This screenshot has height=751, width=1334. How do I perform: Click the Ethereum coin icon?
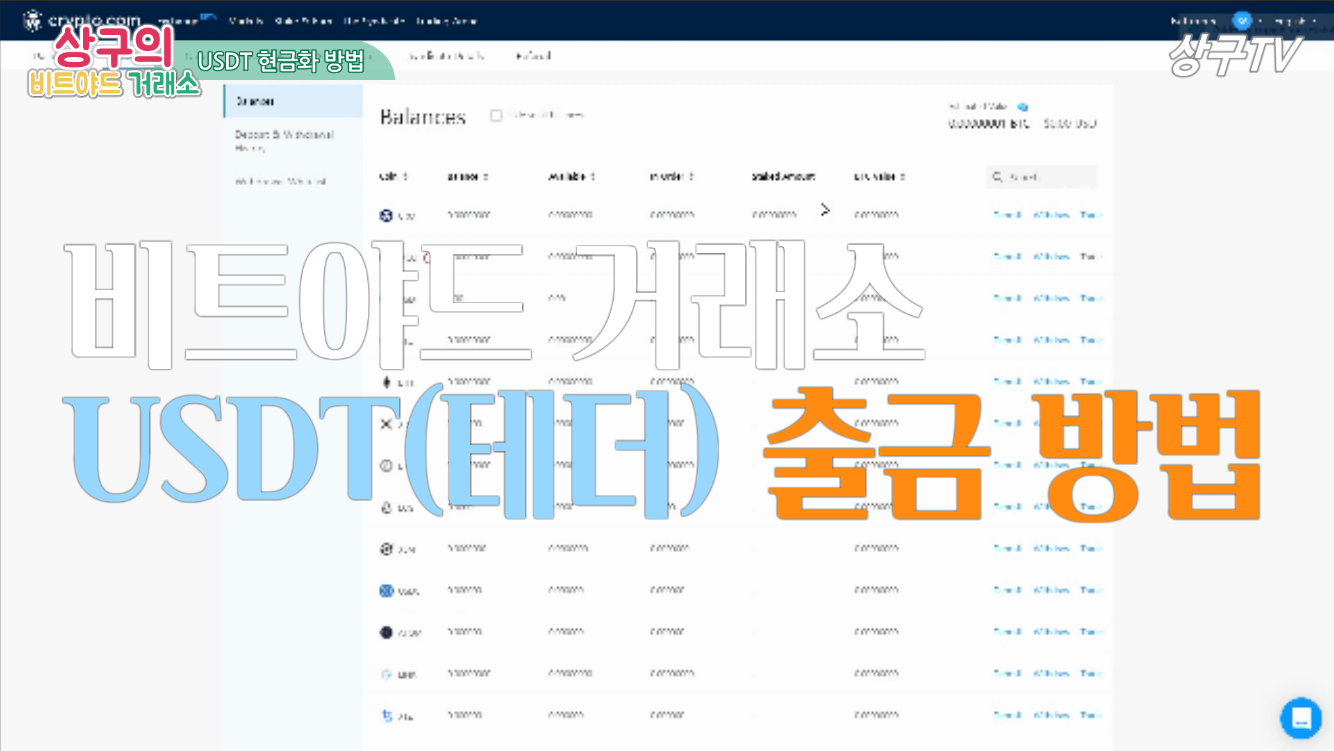click(x=386, y=382)
